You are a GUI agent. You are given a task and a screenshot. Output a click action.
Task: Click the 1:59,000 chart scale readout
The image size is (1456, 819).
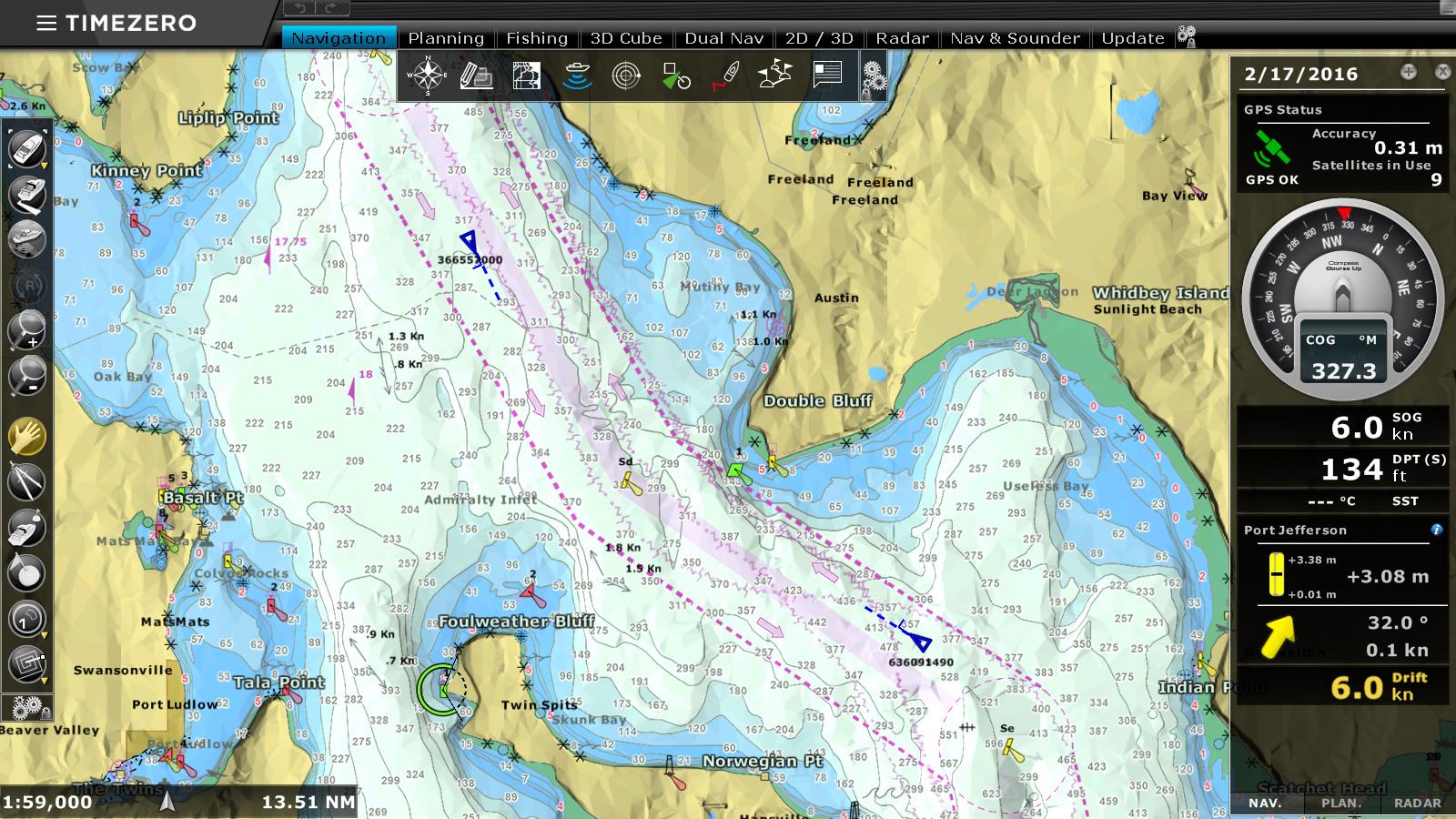coord(47,802)
